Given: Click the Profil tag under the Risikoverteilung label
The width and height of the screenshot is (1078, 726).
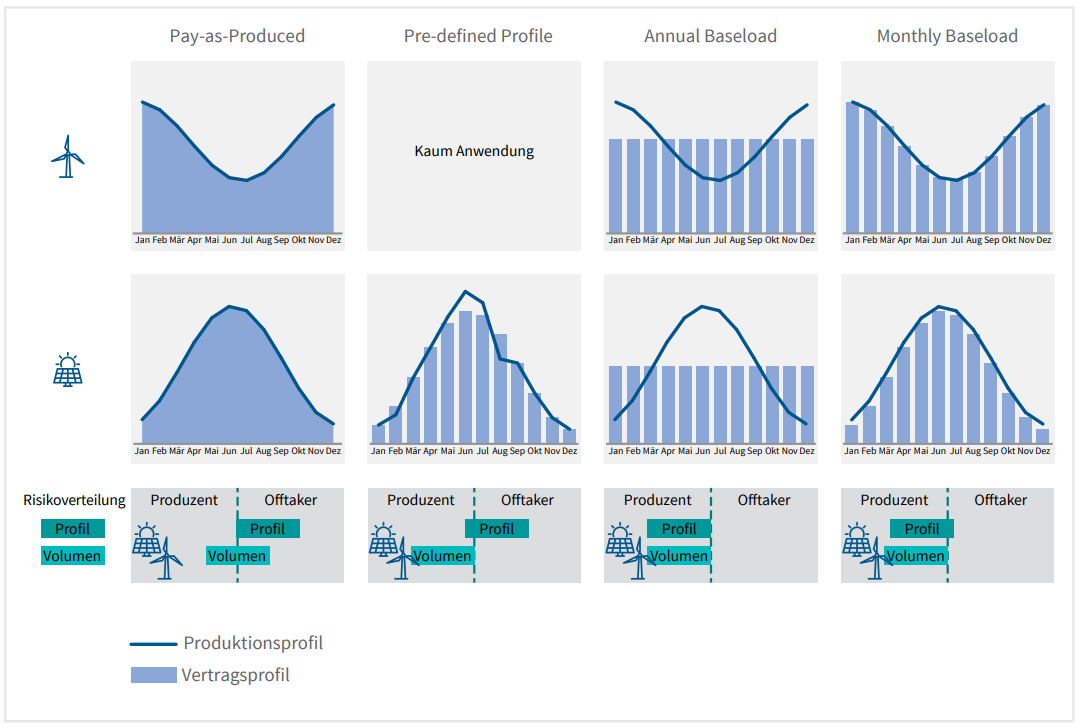Looking at the screenshot, I should [x=72, y=529].
